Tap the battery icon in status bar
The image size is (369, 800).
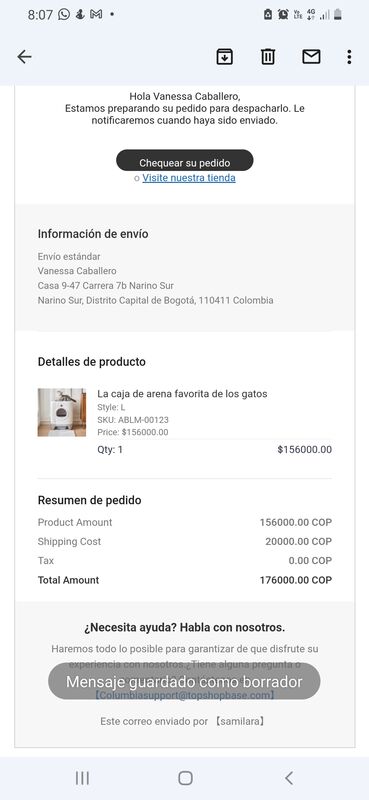337,15
